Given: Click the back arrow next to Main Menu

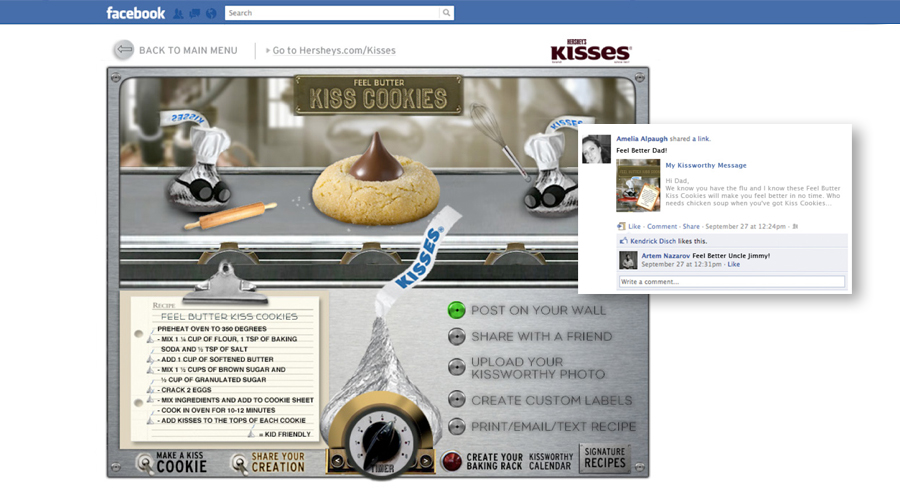Looking at the screenshot, I should pos(124,50).
